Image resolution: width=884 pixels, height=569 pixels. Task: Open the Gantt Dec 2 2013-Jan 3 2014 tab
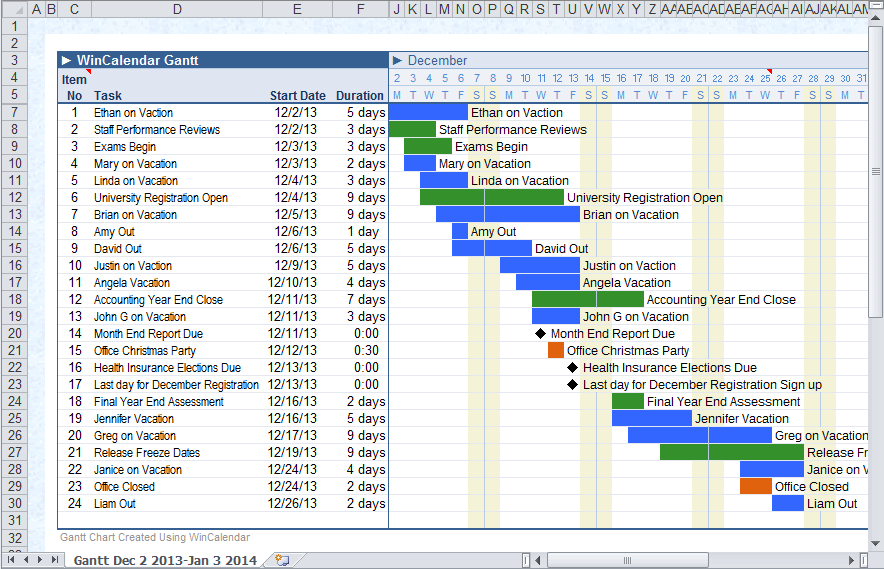click(165, 560)
